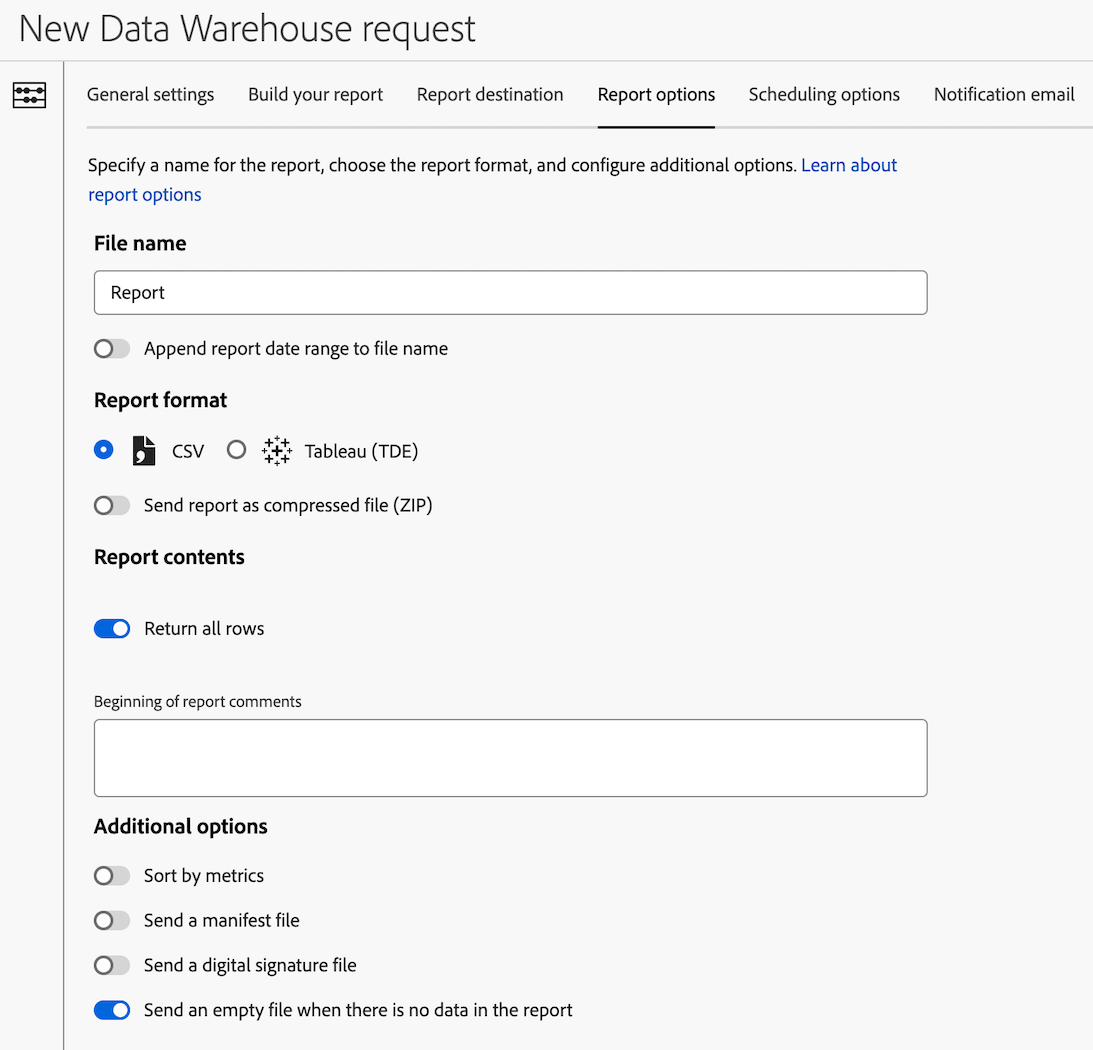
Task: Click the CSV file format icon
Action: tap(143, 450)
